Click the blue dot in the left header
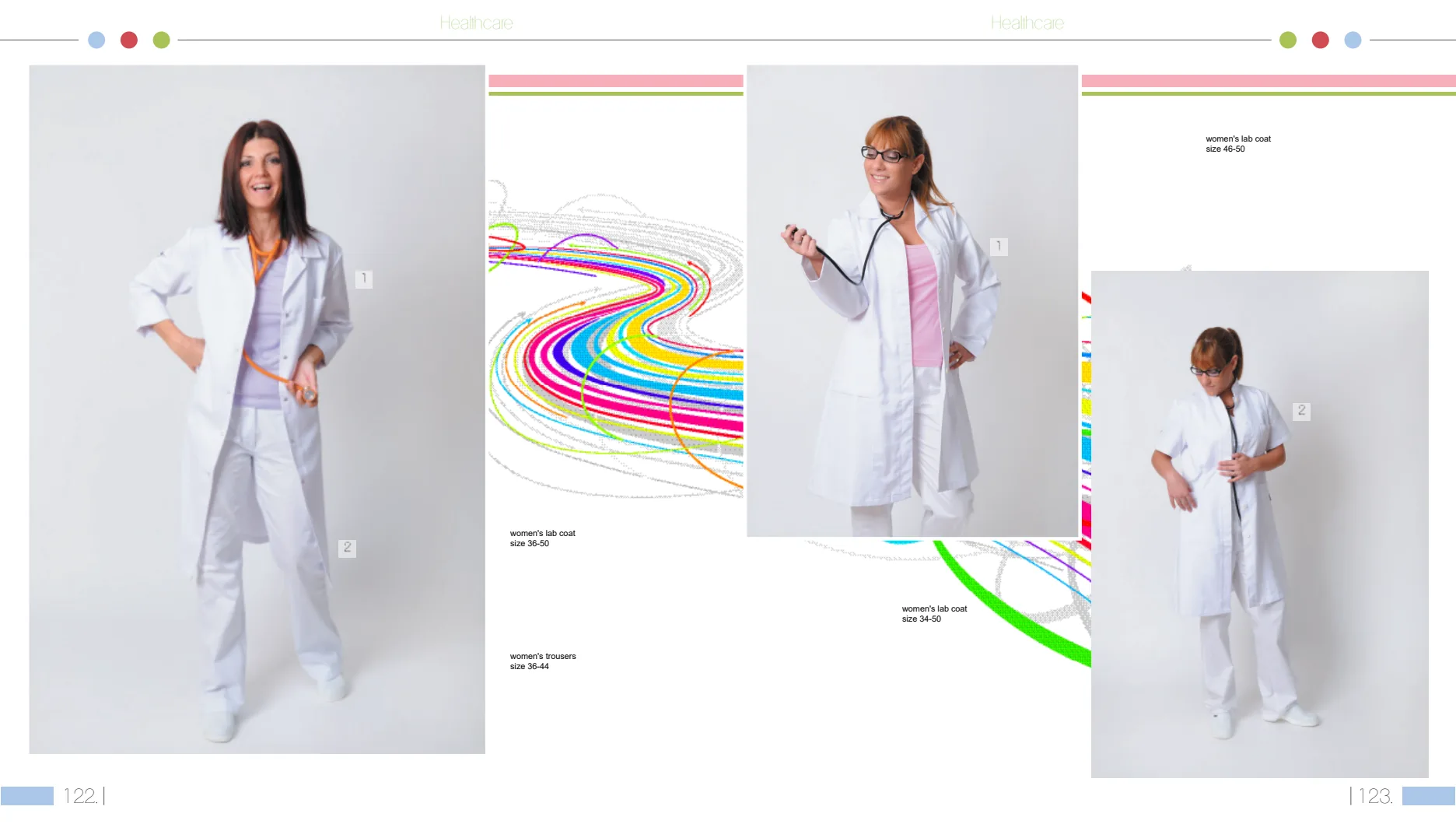This screenshot has width=1456, height=831. [x=96, y=40]
